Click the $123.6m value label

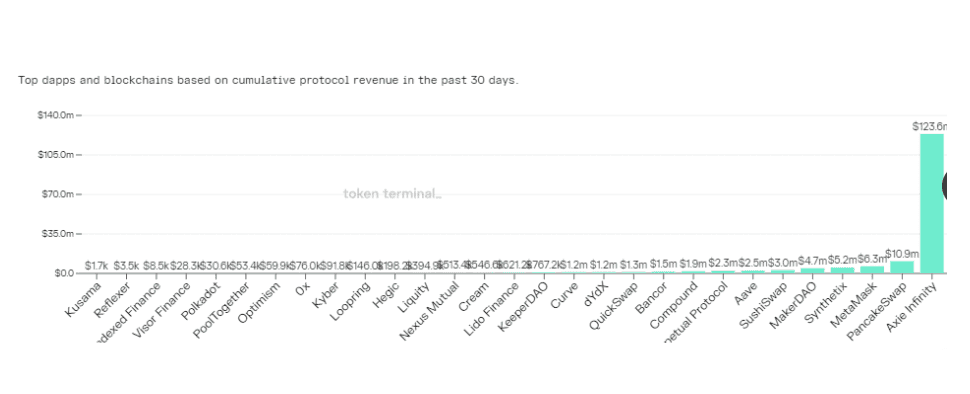click(930, 126)
